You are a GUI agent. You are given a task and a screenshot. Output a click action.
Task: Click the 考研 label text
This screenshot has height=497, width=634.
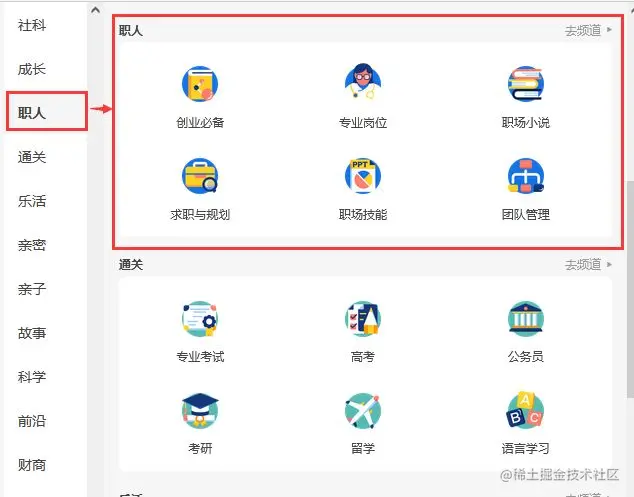coord(200,448)
